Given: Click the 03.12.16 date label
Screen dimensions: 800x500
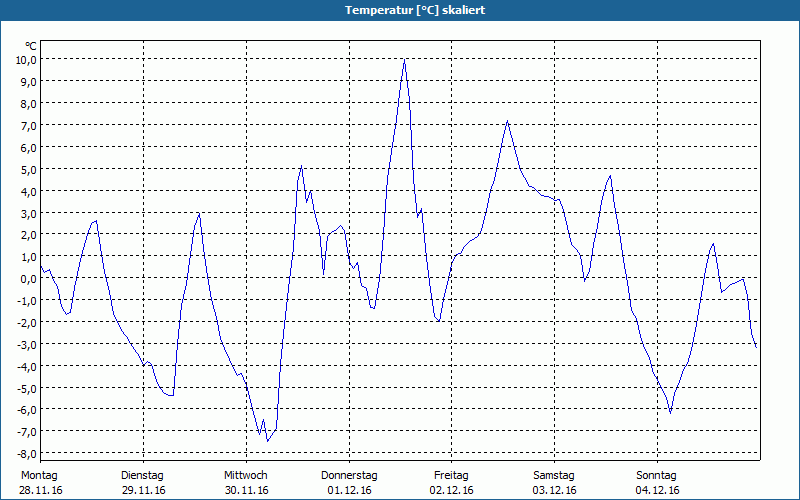Looking at the screenshot, I should [x=555, y=490].
